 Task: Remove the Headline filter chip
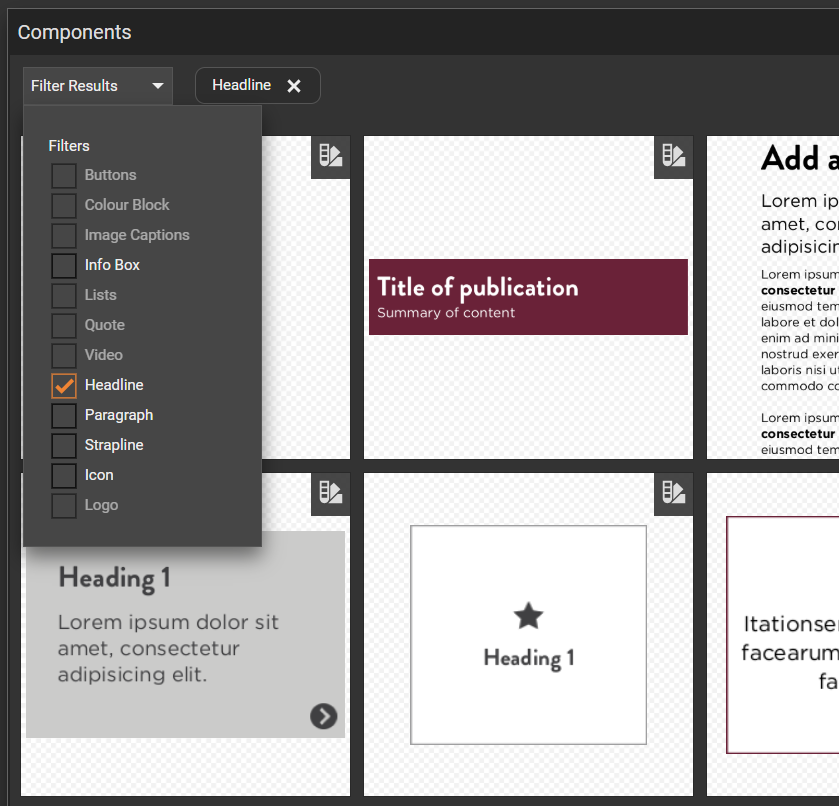click(x=294, y=85)
